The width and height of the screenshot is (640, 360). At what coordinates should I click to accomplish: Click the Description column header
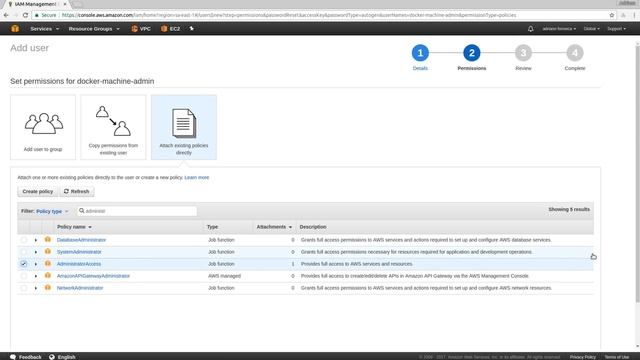point(313,227)
